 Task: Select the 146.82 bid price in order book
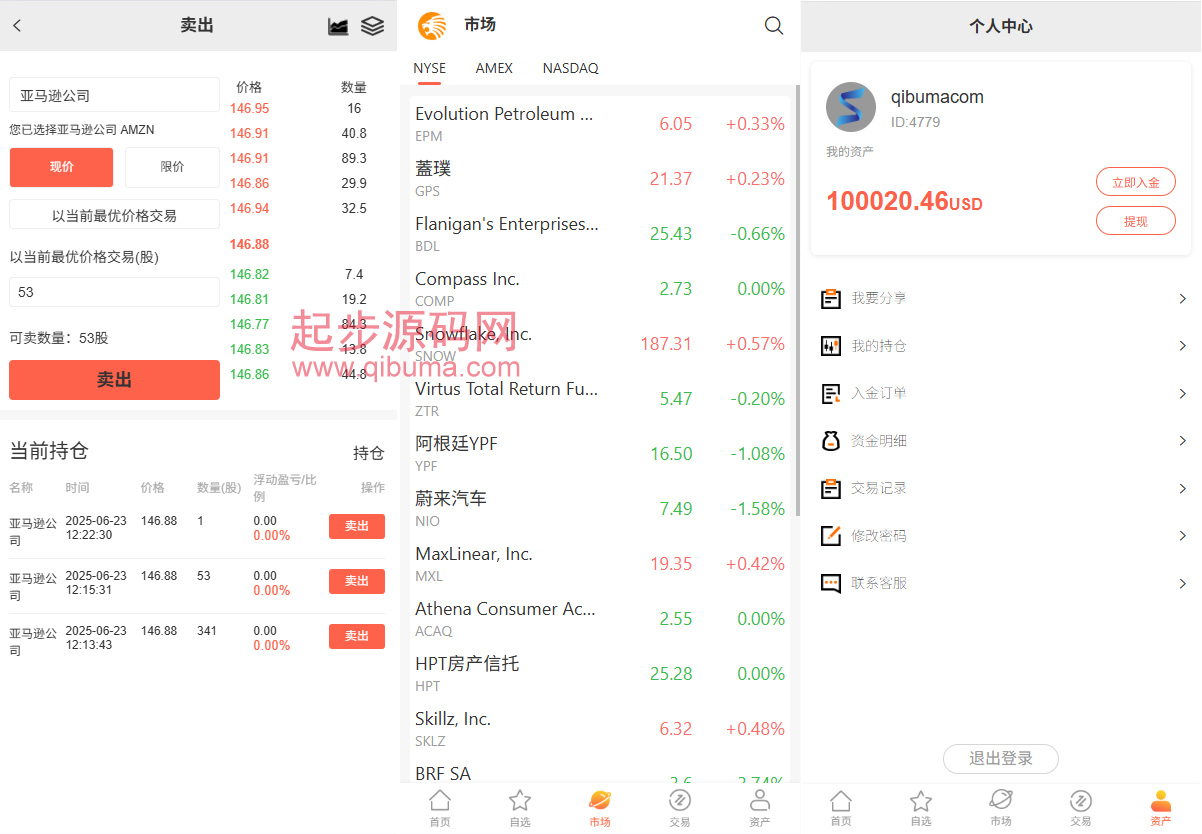click(250, 274)
